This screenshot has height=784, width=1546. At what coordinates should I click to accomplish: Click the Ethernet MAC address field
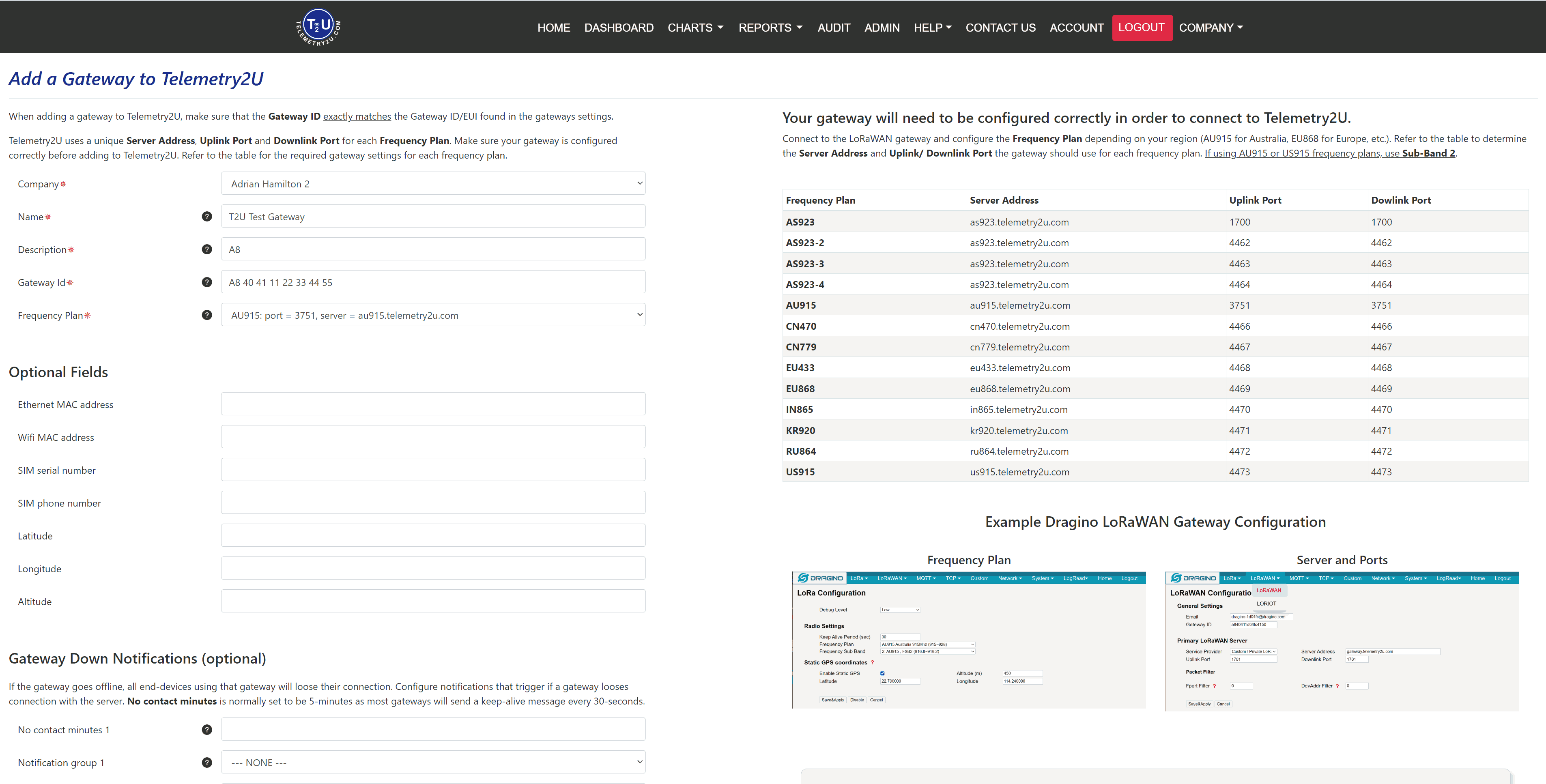[x=433, y=404]
